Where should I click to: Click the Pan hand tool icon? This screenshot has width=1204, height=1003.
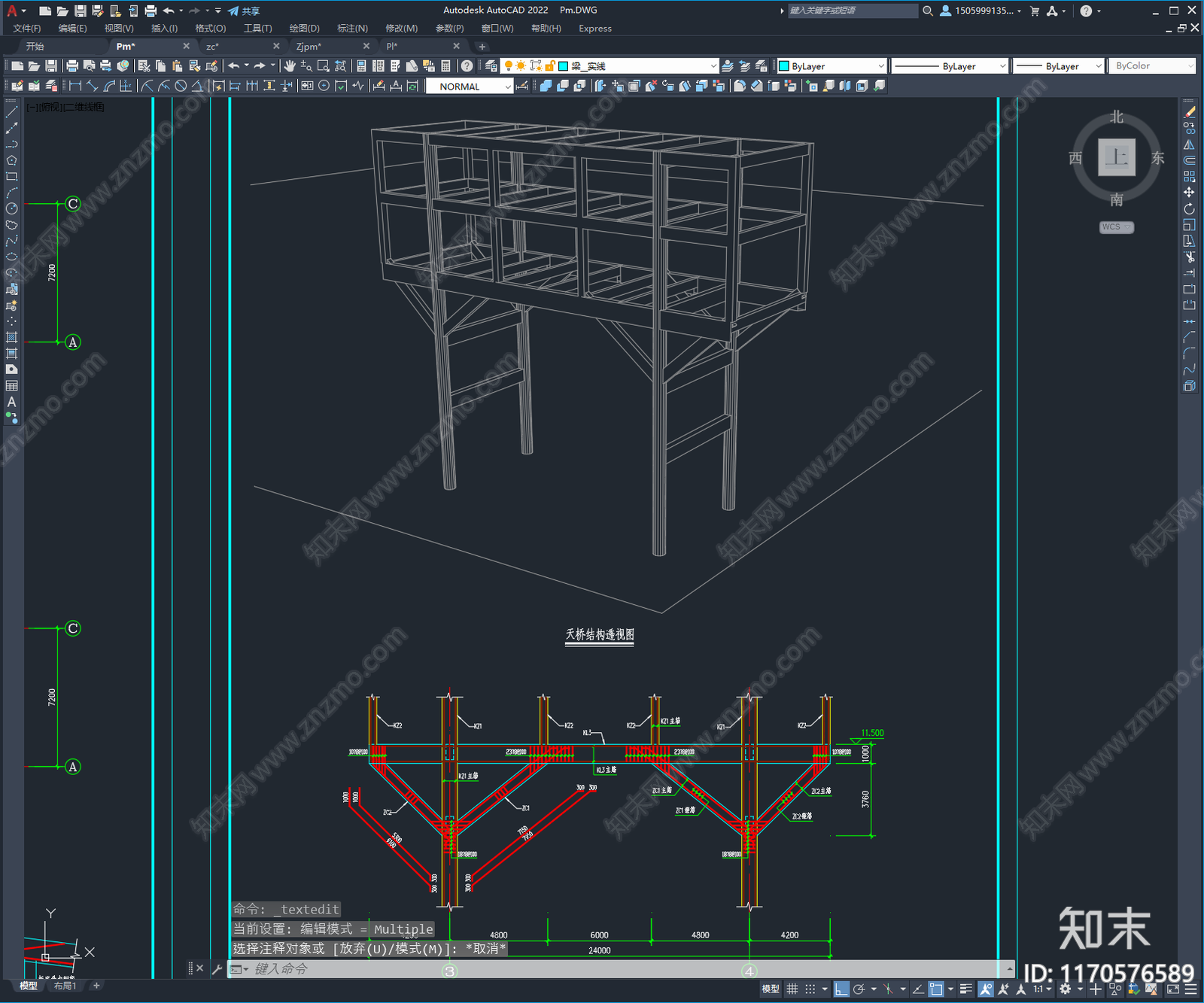click(290, 66)
